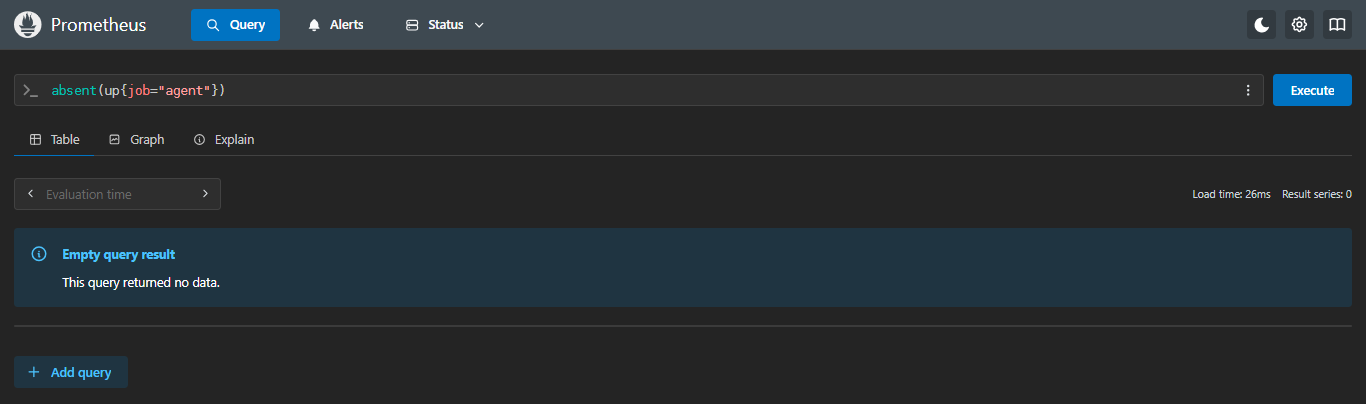Switch to the Graph tab
Image resolution: width=1366 pixels, height=404 pixels.
click(137, 140)
